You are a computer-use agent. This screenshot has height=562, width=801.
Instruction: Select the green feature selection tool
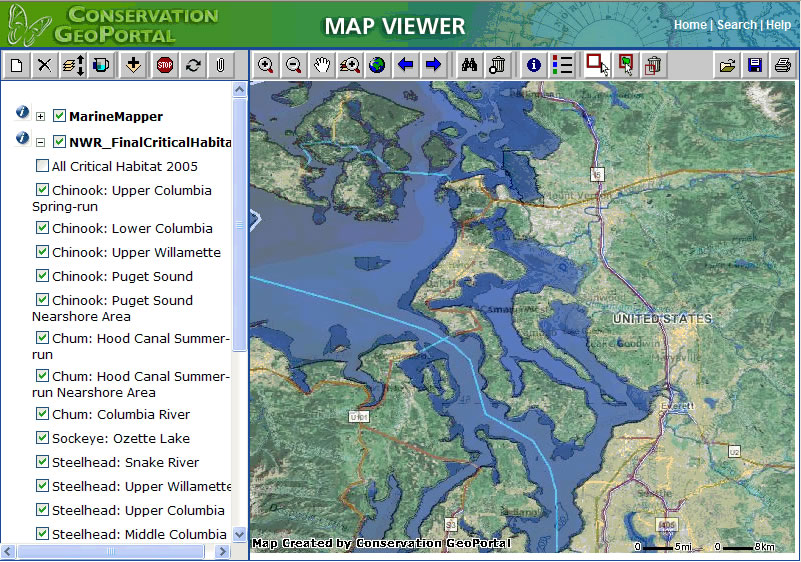click(626, 65)
